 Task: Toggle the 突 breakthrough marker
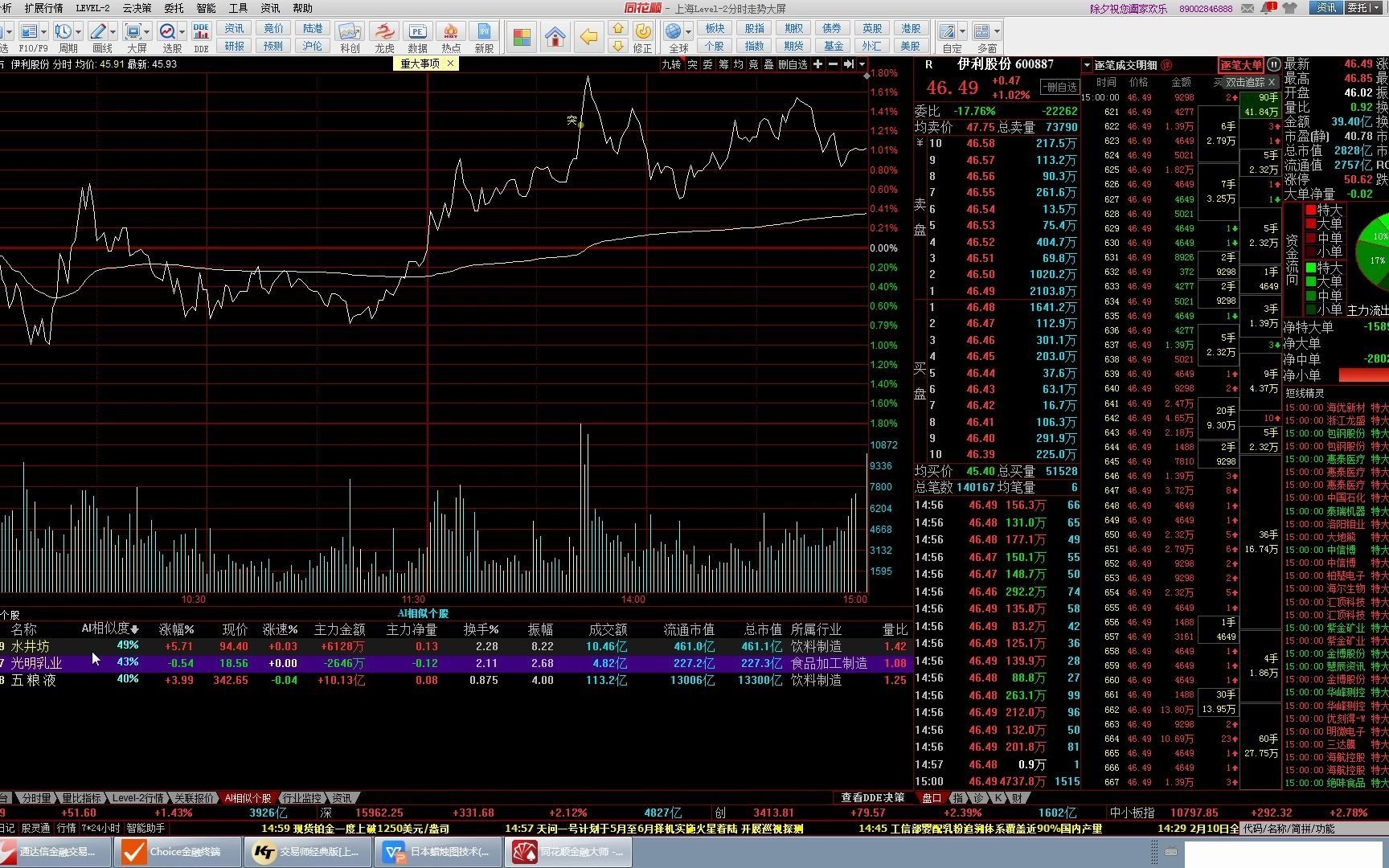(x=692, y=64)
